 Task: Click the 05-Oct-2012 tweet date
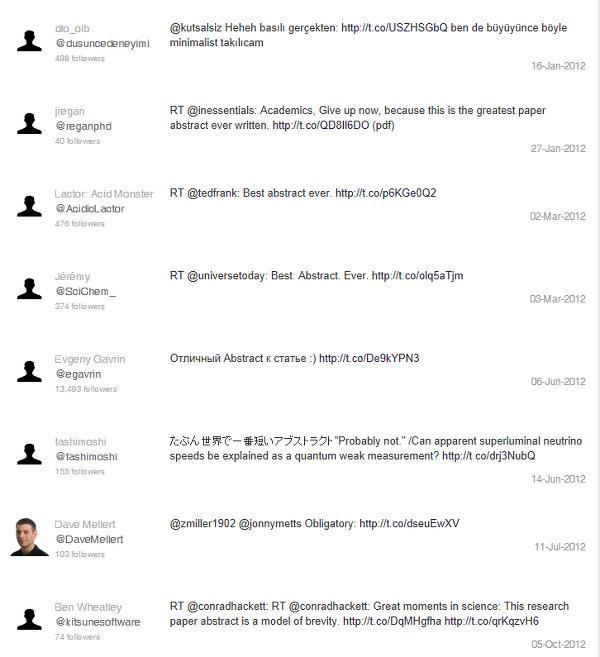point(558,644)
